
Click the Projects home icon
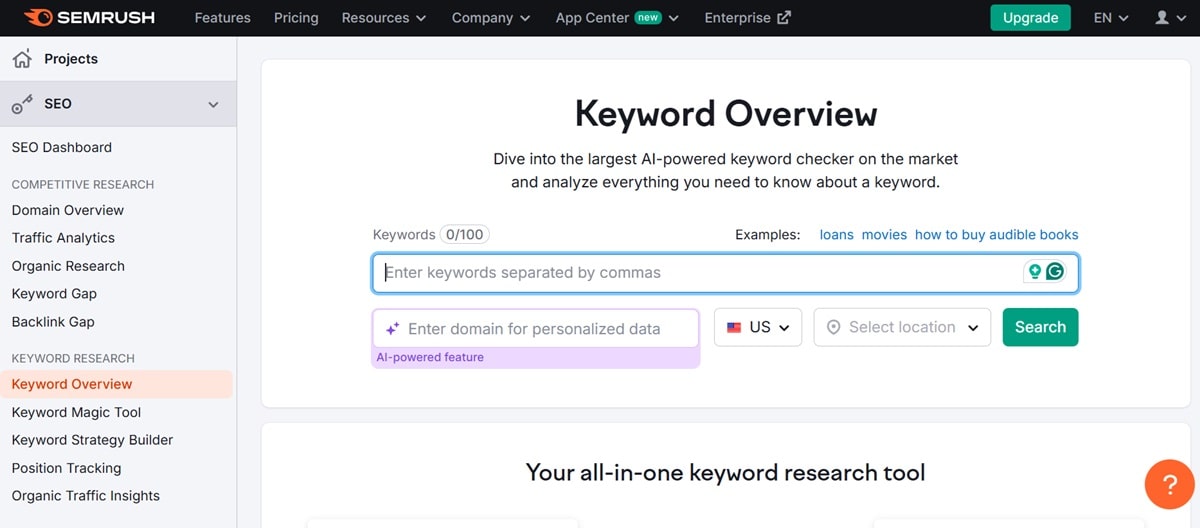tap(22, 59)
